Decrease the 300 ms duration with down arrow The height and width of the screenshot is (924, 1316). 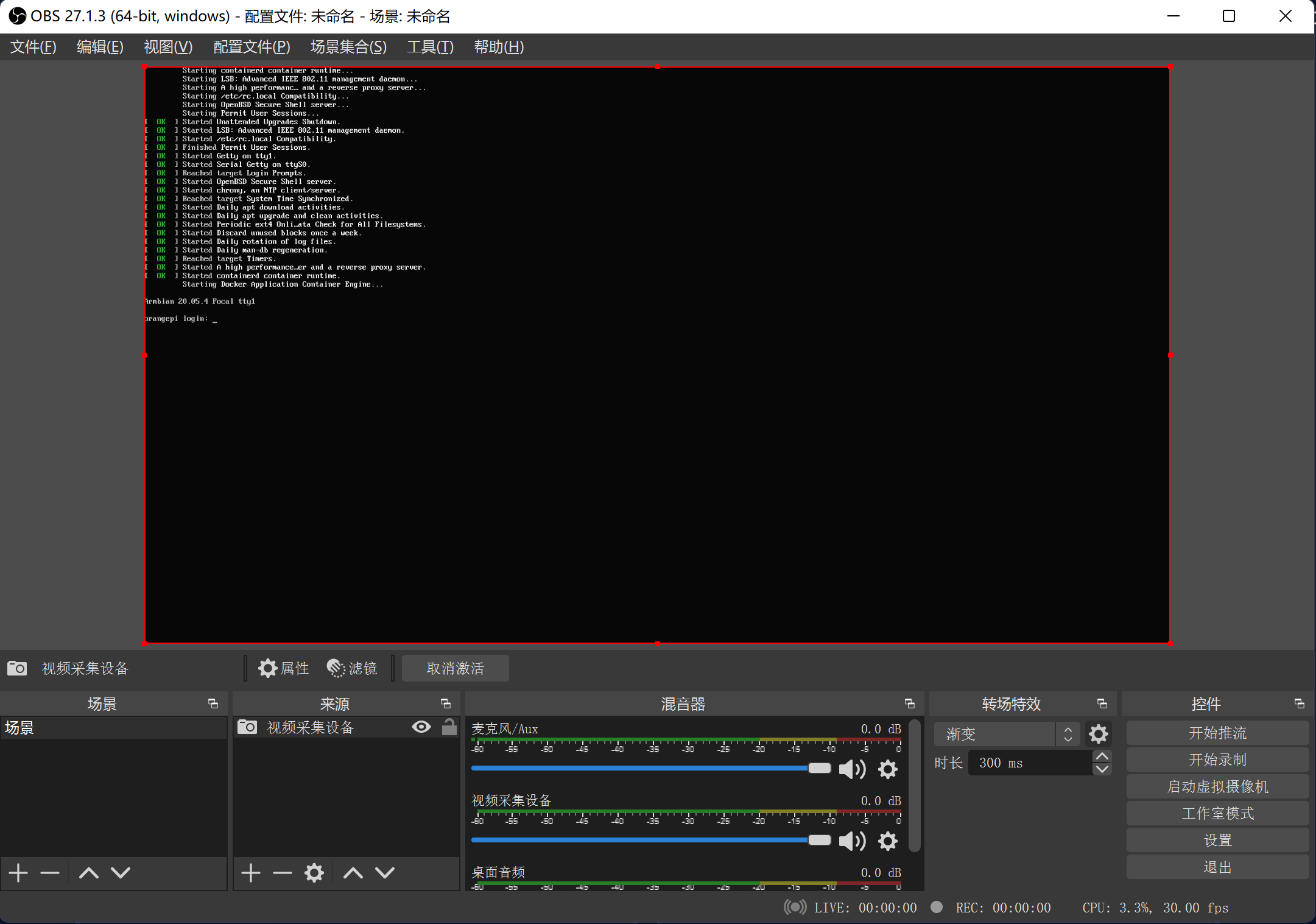point(1102,769)
